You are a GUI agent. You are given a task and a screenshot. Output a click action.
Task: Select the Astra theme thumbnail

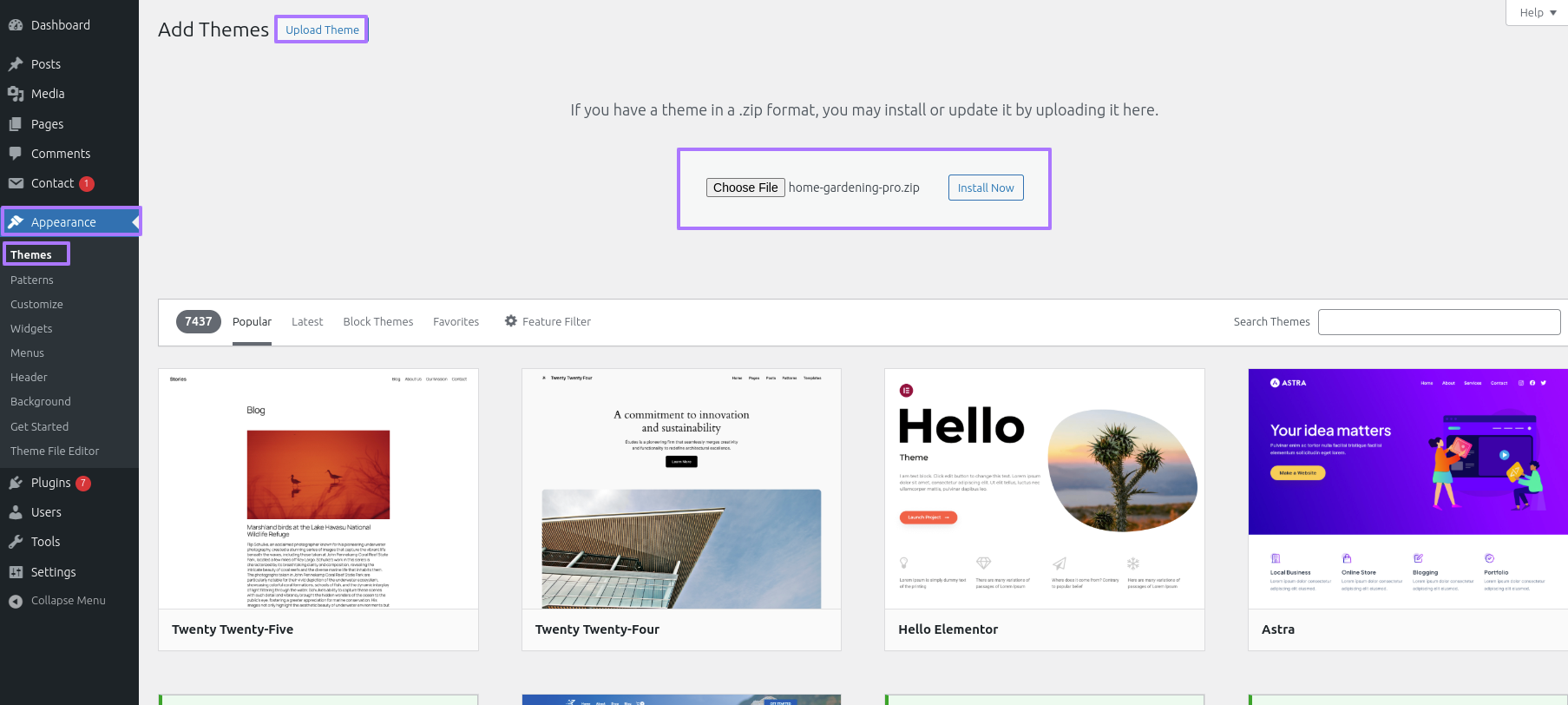click(x=1407, y=489)
